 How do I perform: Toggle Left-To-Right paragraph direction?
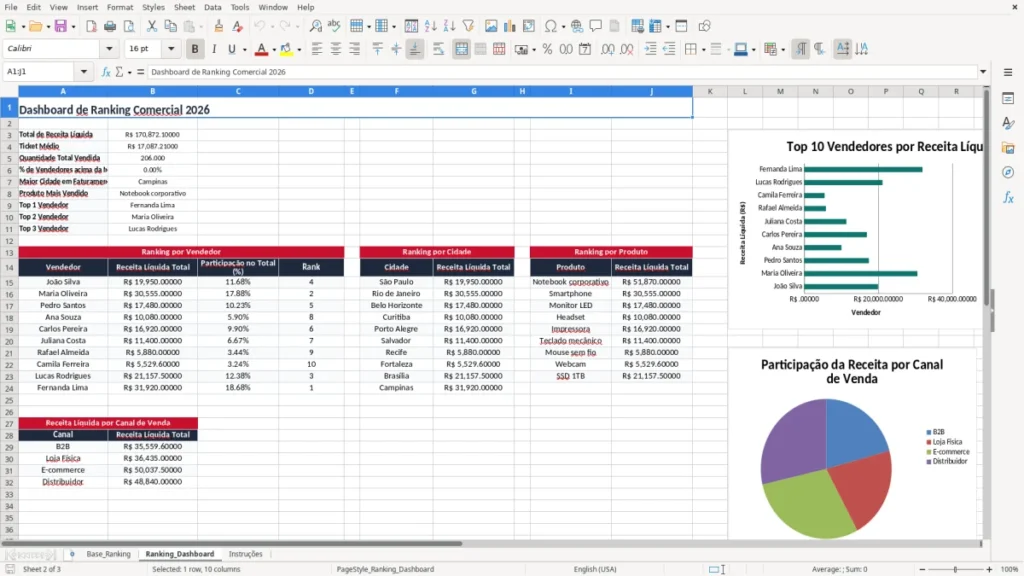(801, 49)
